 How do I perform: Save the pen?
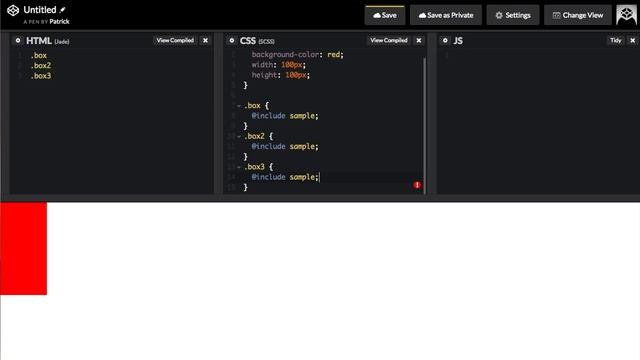click(x=385, y=15)
